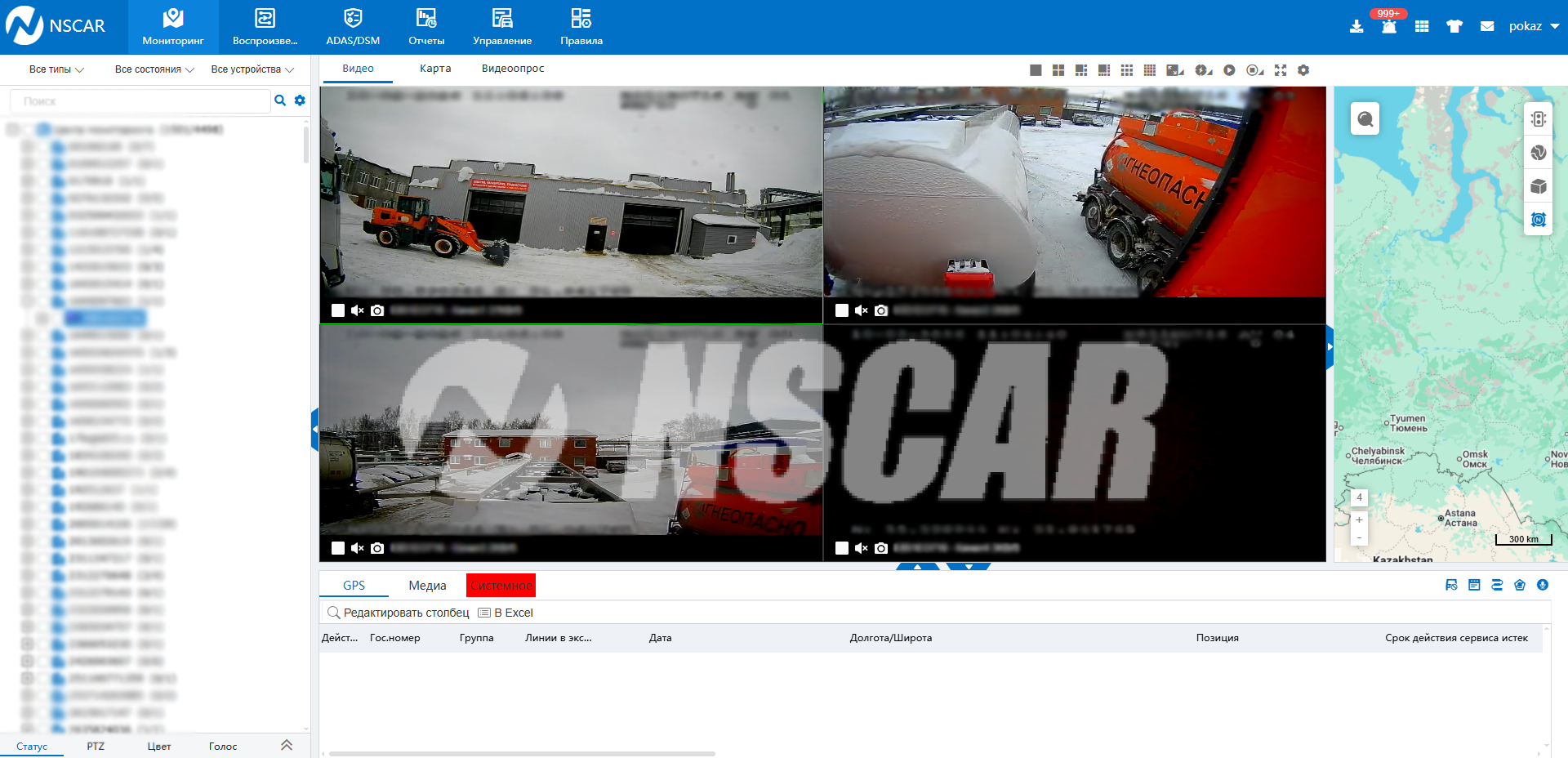Switch to the Медиа tab

(x=427, y=586)
